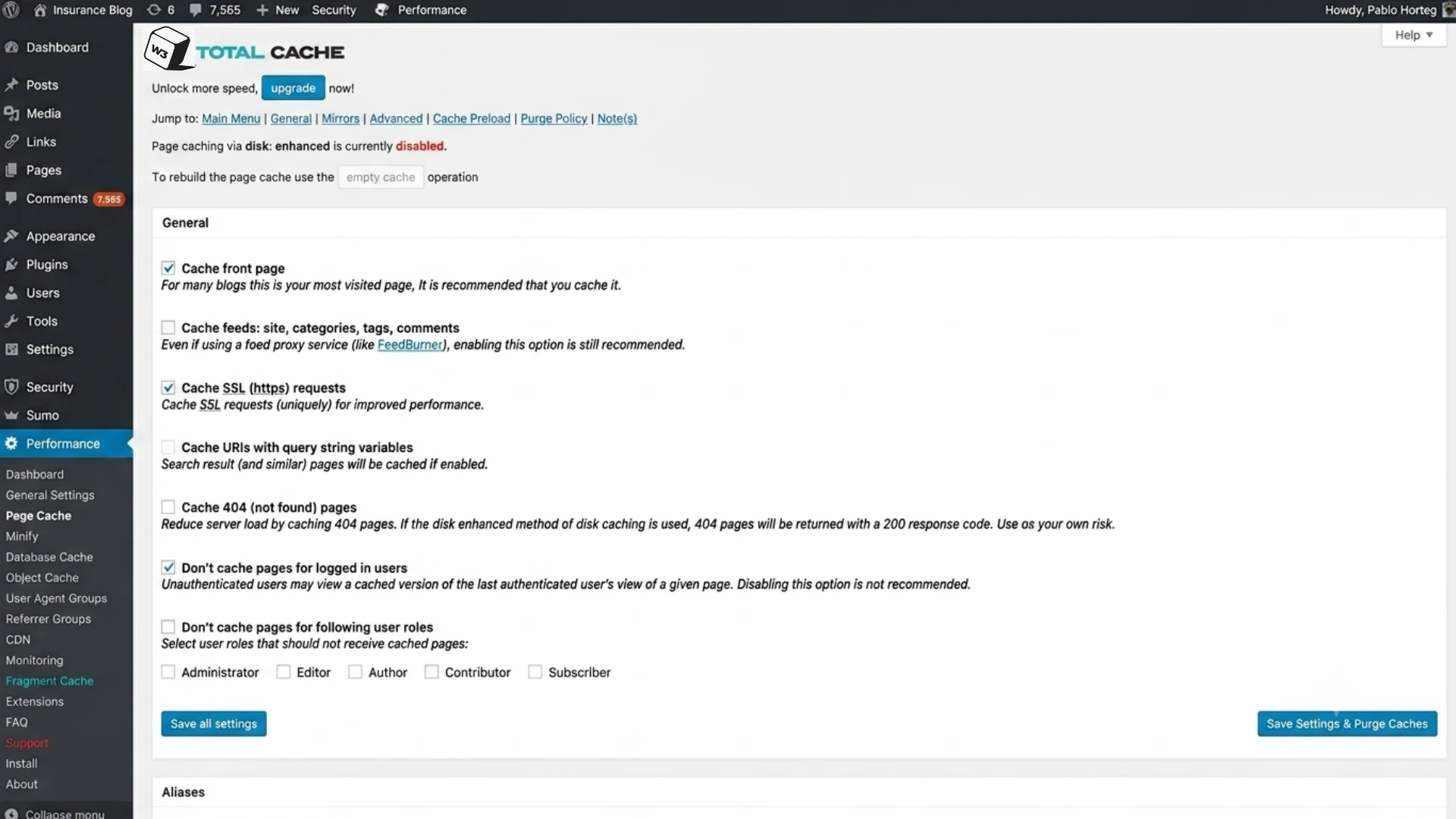1456x819 pixels.
Task: Expand the Help dropdown
Action: (1414, 35)
